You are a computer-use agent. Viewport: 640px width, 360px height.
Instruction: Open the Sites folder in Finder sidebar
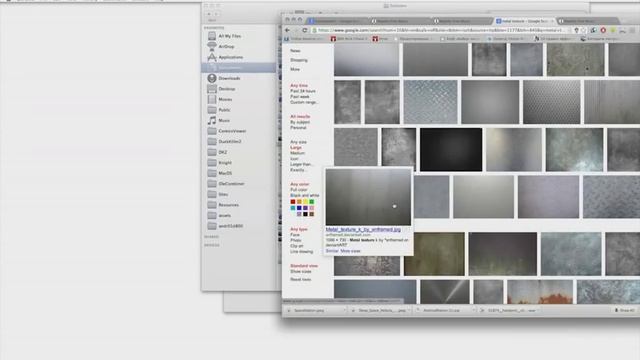click(223, 194)
